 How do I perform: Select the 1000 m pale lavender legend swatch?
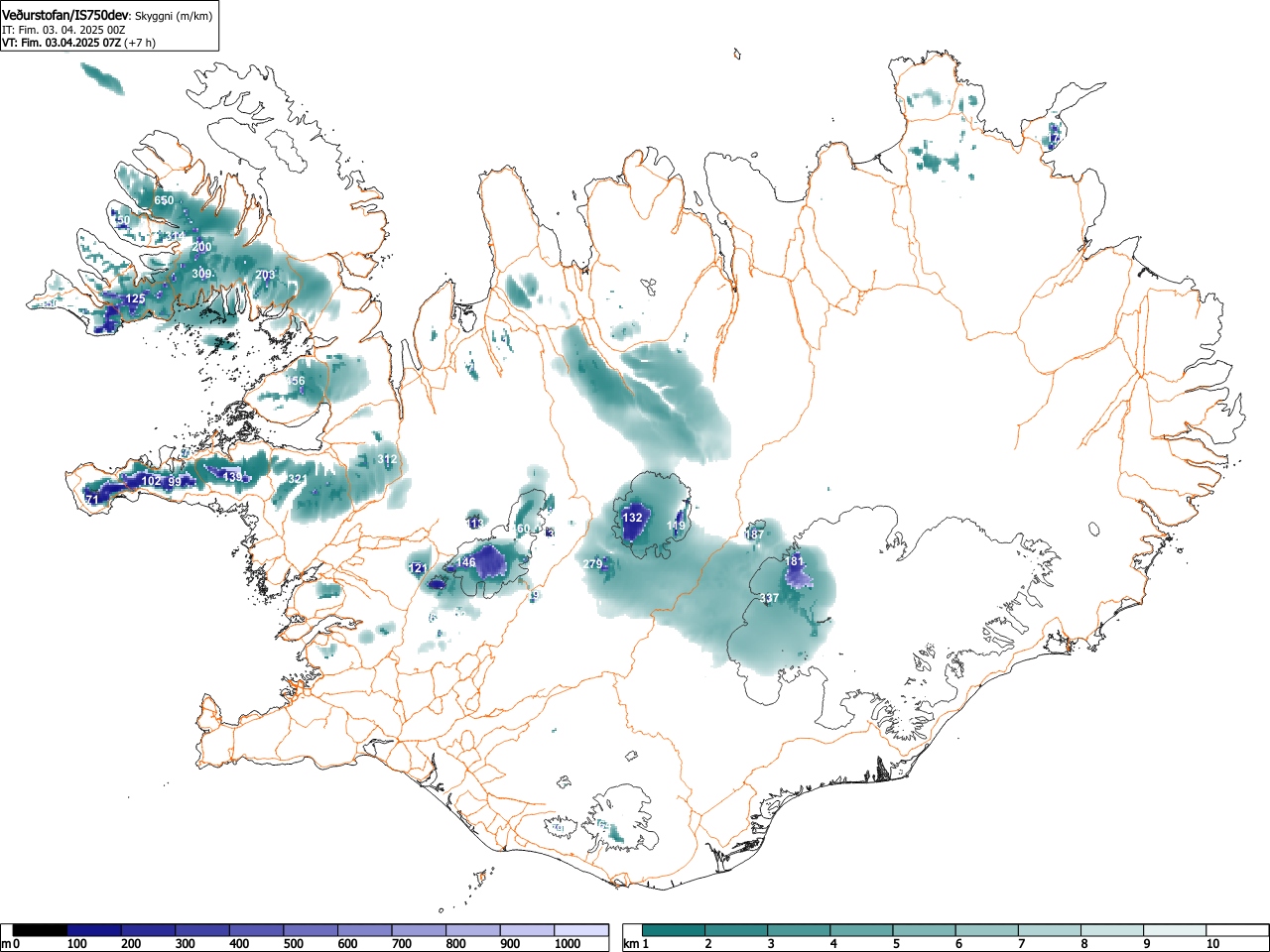[x=581, y=930]
